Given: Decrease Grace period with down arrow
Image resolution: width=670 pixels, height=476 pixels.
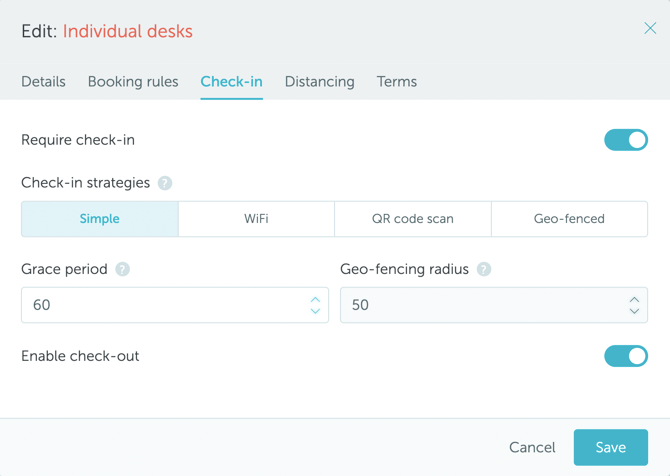Looking at the screenshot, I should tap(315, 311).
